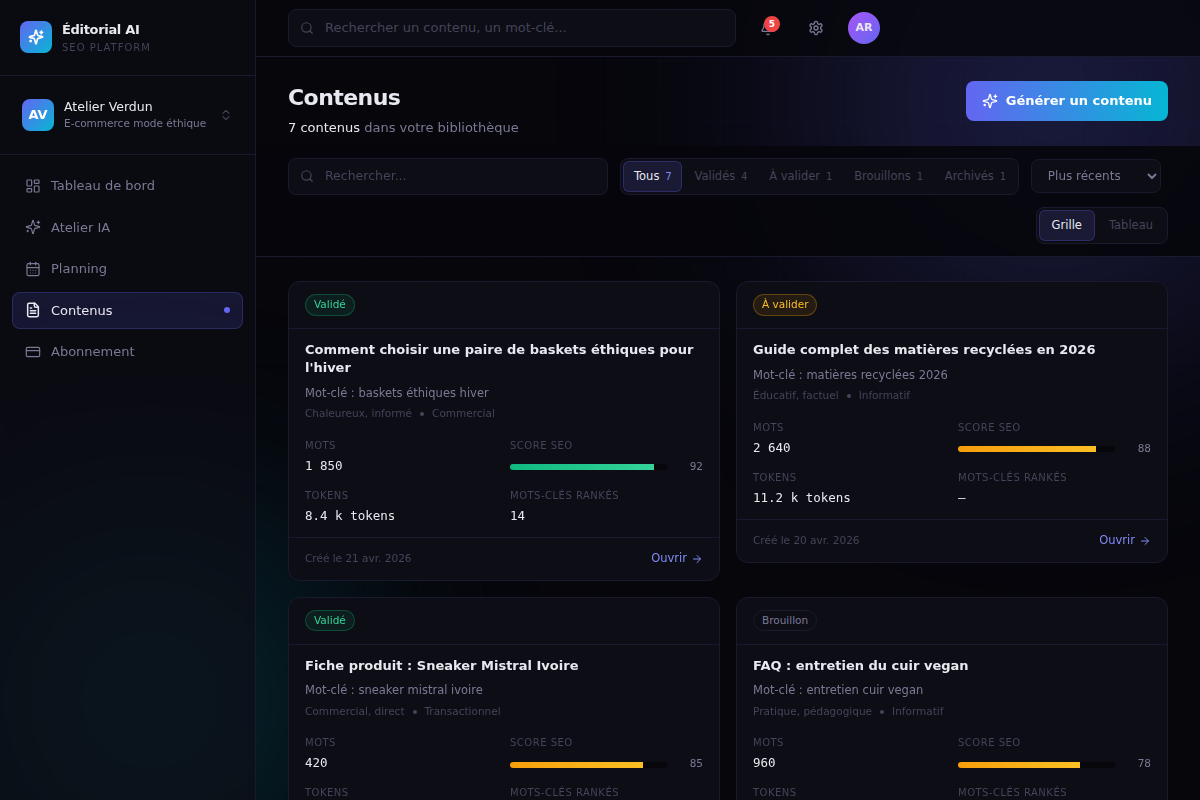Image resolution: width=1200 pixels, height=800 pixels.
Task: Click the Validé badge on Sneaker Mistral card
Action: [x=330, y=621]
